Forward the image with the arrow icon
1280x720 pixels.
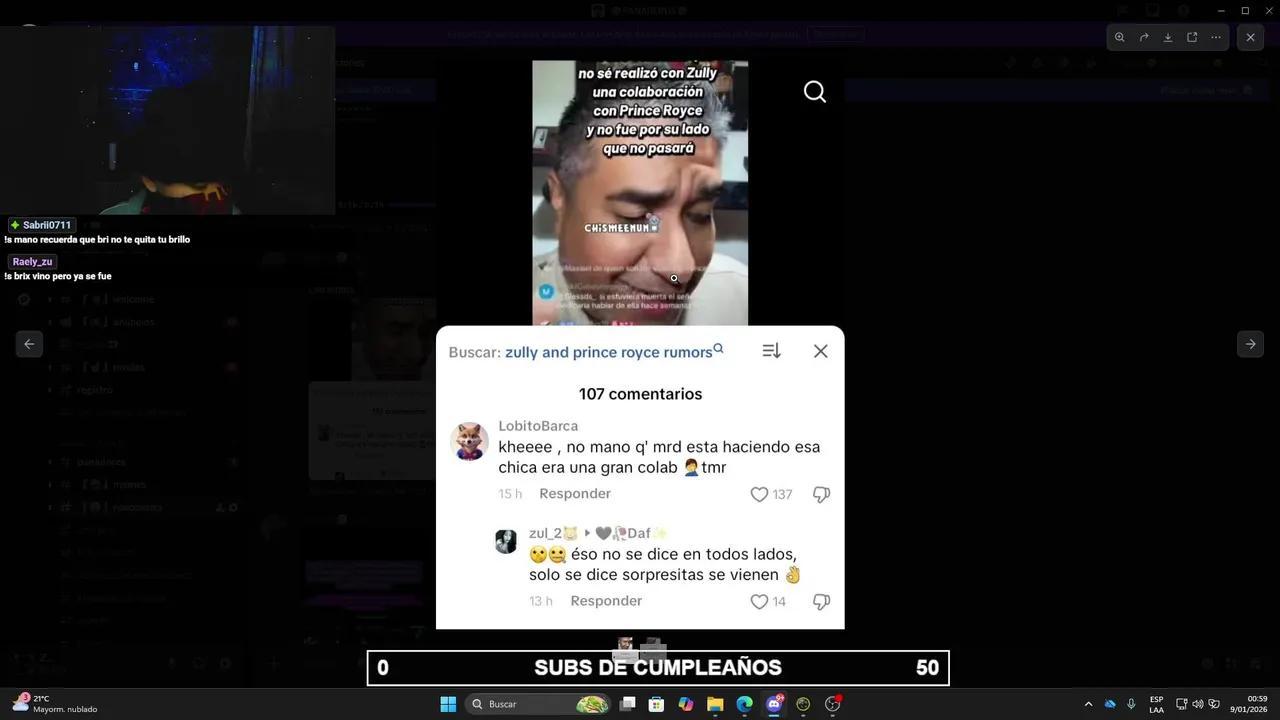(1144, 37)
